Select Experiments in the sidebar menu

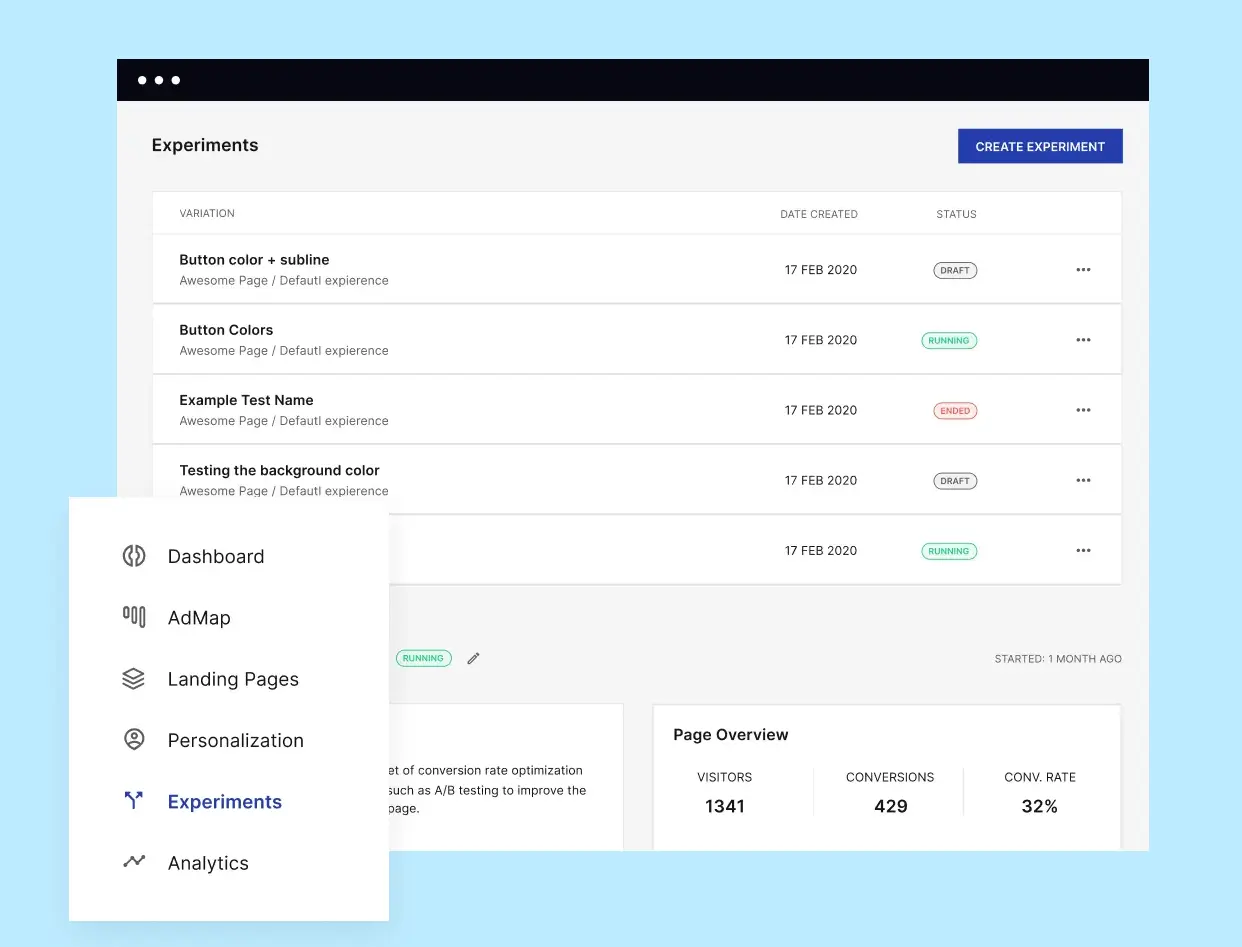coord(224,801)
